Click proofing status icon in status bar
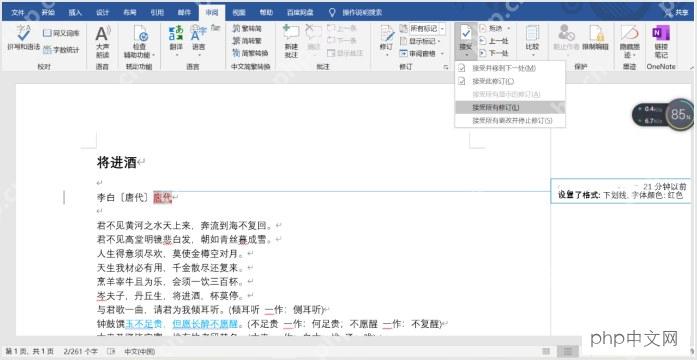 pyautogui.click(x=111, y=352)
